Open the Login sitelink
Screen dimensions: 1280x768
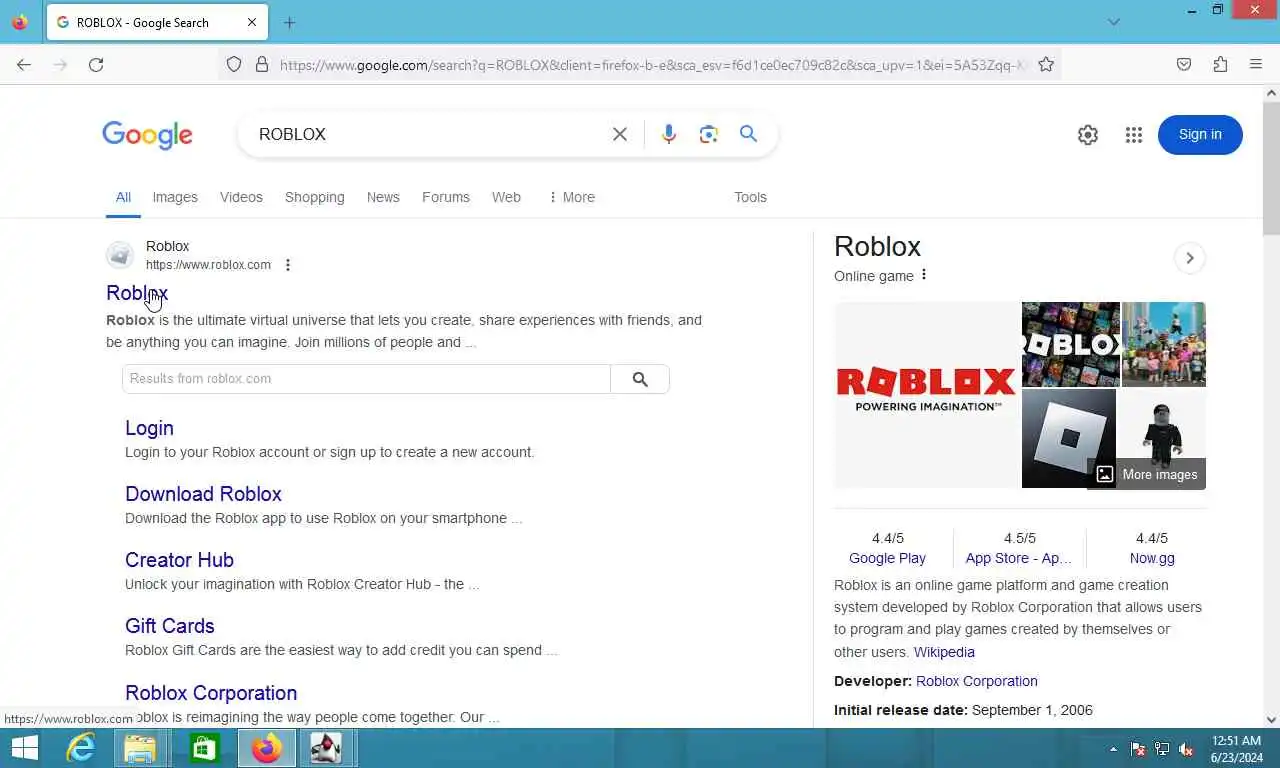(x=149, y=428)
